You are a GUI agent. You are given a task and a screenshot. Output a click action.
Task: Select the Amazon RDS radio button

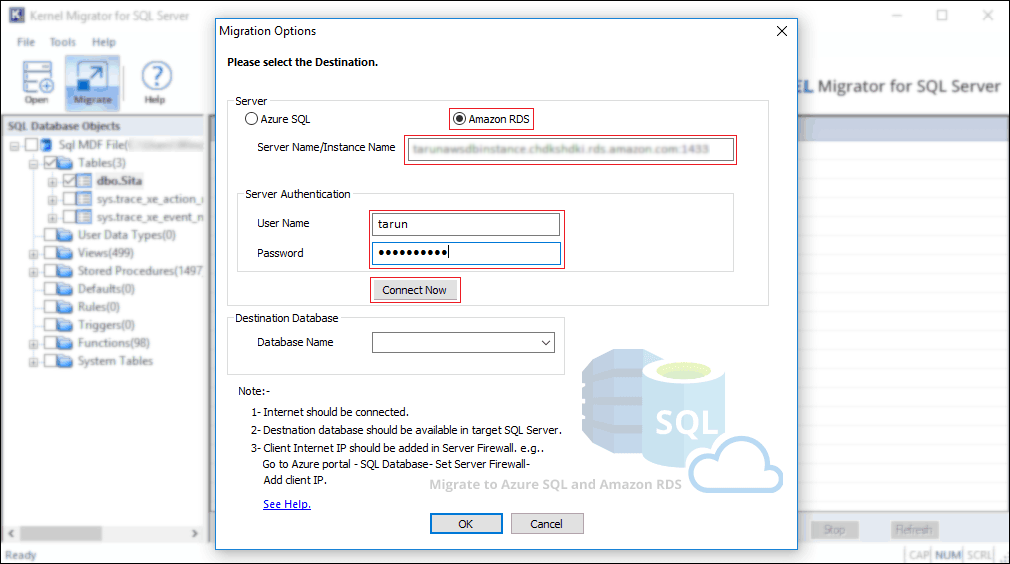tap(459, 119)
